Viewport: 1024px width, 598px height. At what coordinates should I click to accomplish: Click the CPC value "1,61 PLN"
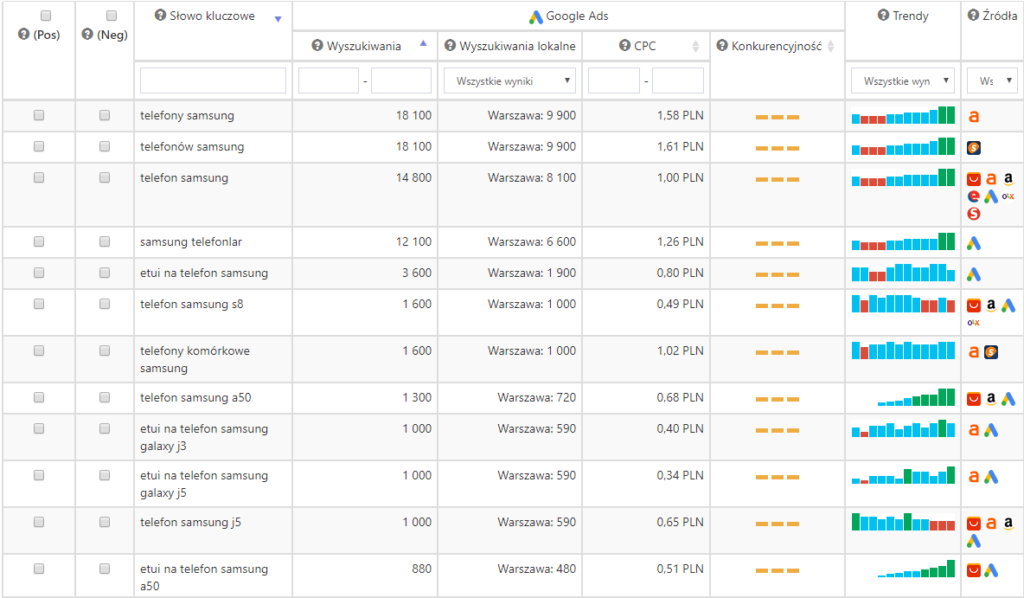[680, 146]
